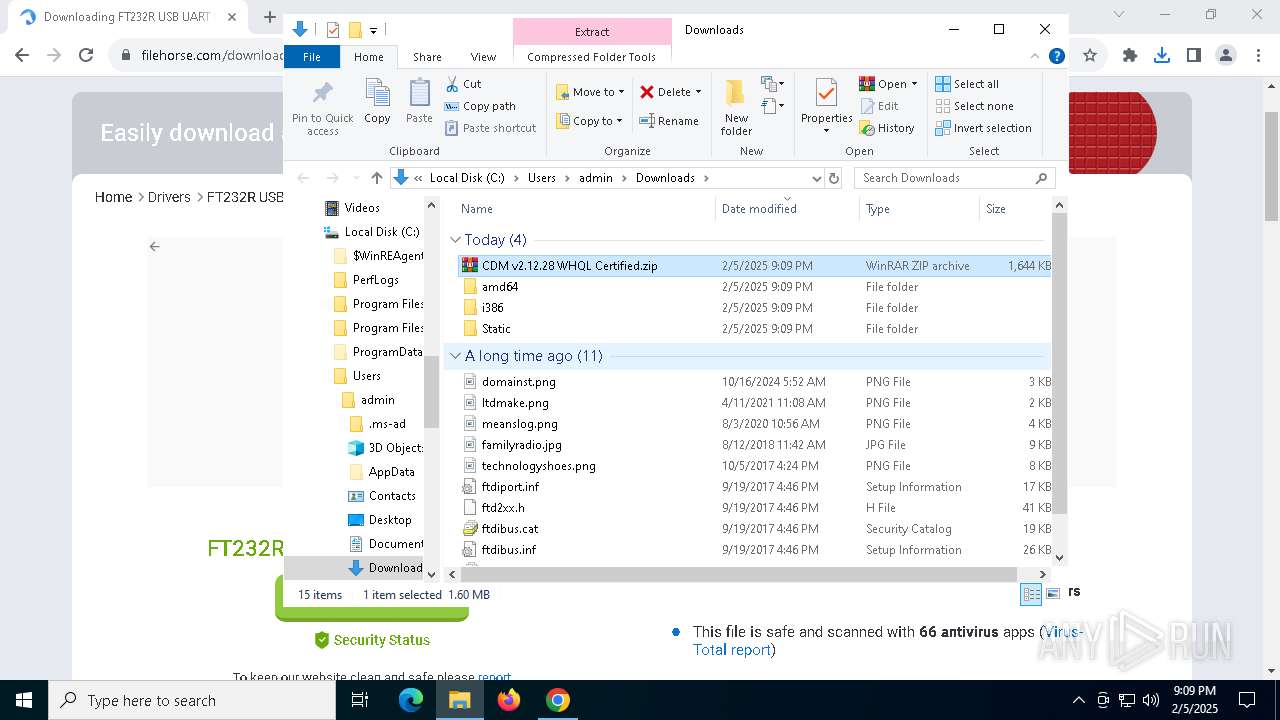Viewport: 1280px width, 720px height.
Task: Click the Delete button in ribbon
Action: [x=670, y=92]
